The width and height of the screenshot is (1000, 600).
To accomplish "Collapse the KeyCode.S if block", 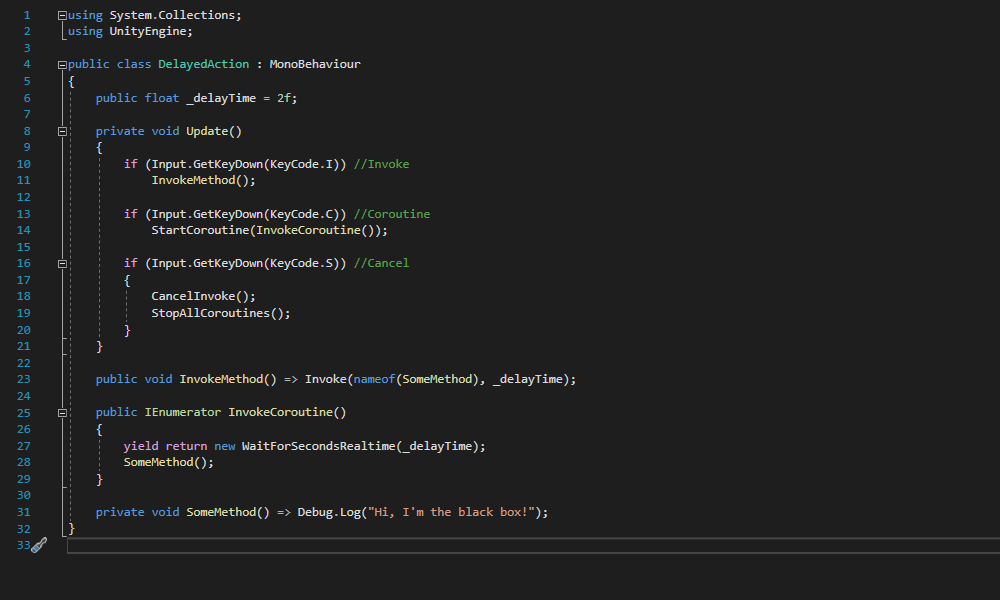I will [62, 263].
